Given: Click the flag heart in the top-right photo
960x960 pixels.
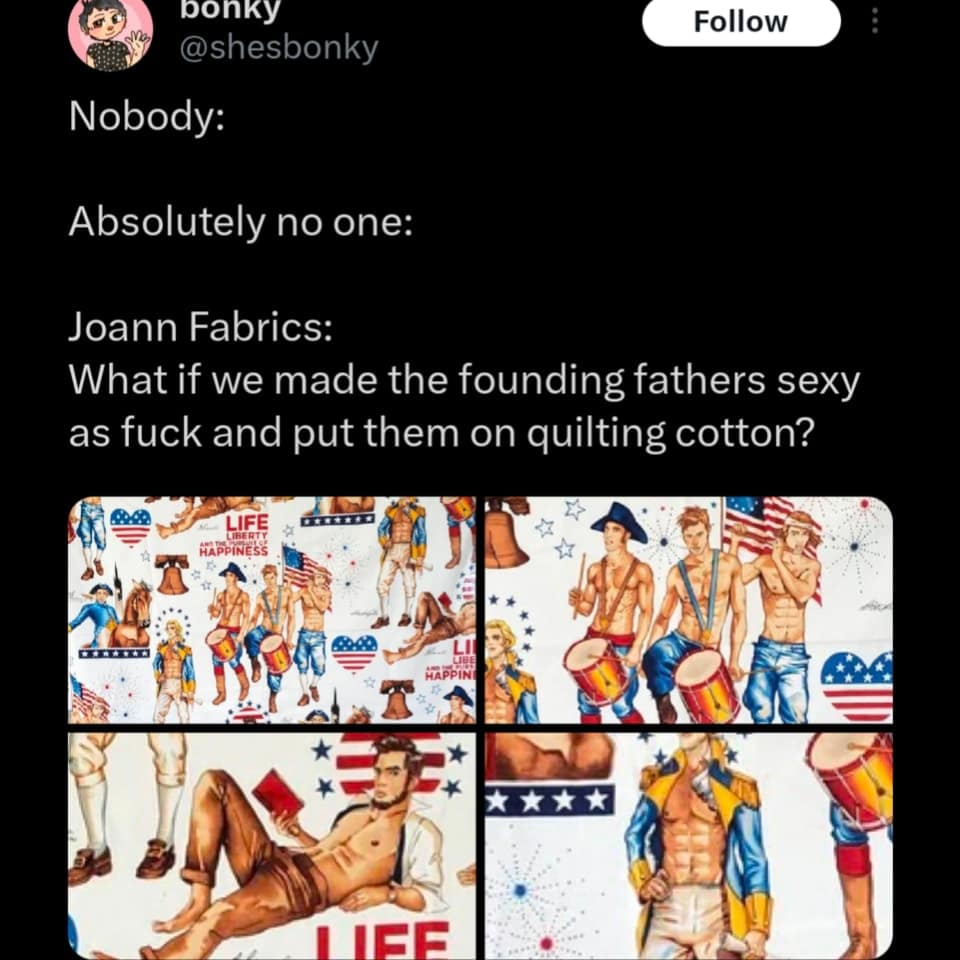Looking at the screenshot, I should (857, 686).
